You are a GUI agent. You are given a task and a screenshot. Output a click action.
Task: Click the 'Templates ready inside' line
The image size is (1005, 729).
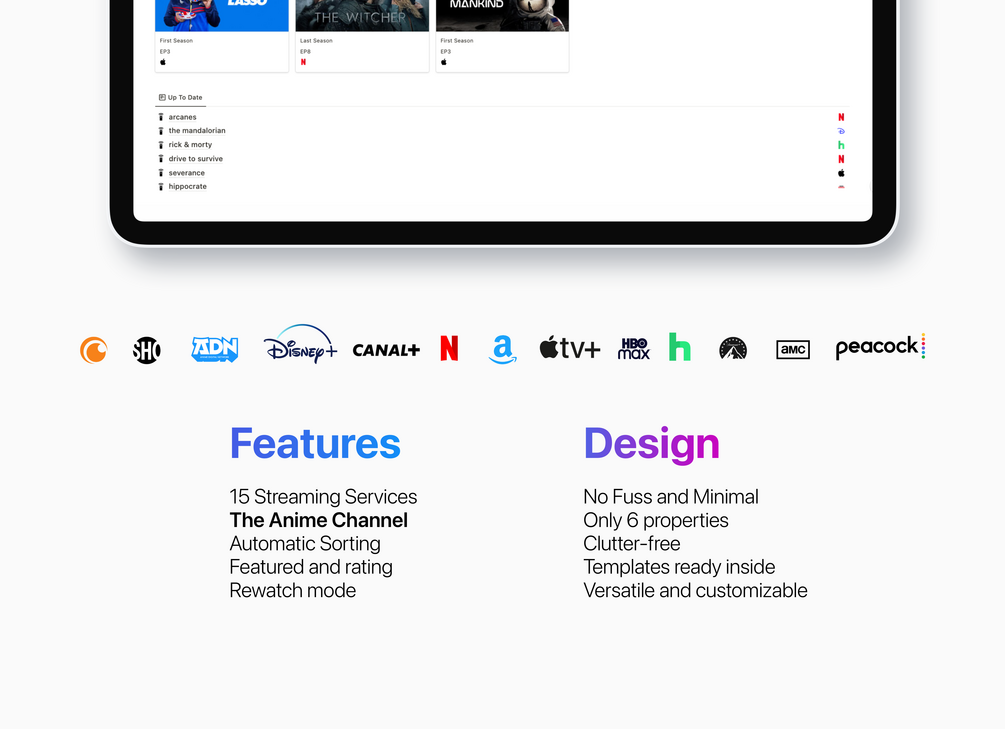[x=679, y=567]
